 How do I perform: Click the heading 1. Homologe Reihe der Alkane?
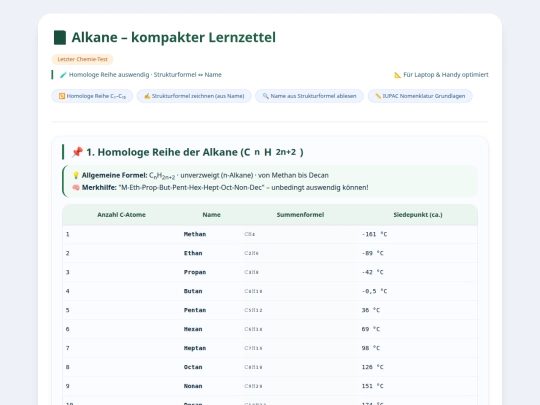pos(195,152)
